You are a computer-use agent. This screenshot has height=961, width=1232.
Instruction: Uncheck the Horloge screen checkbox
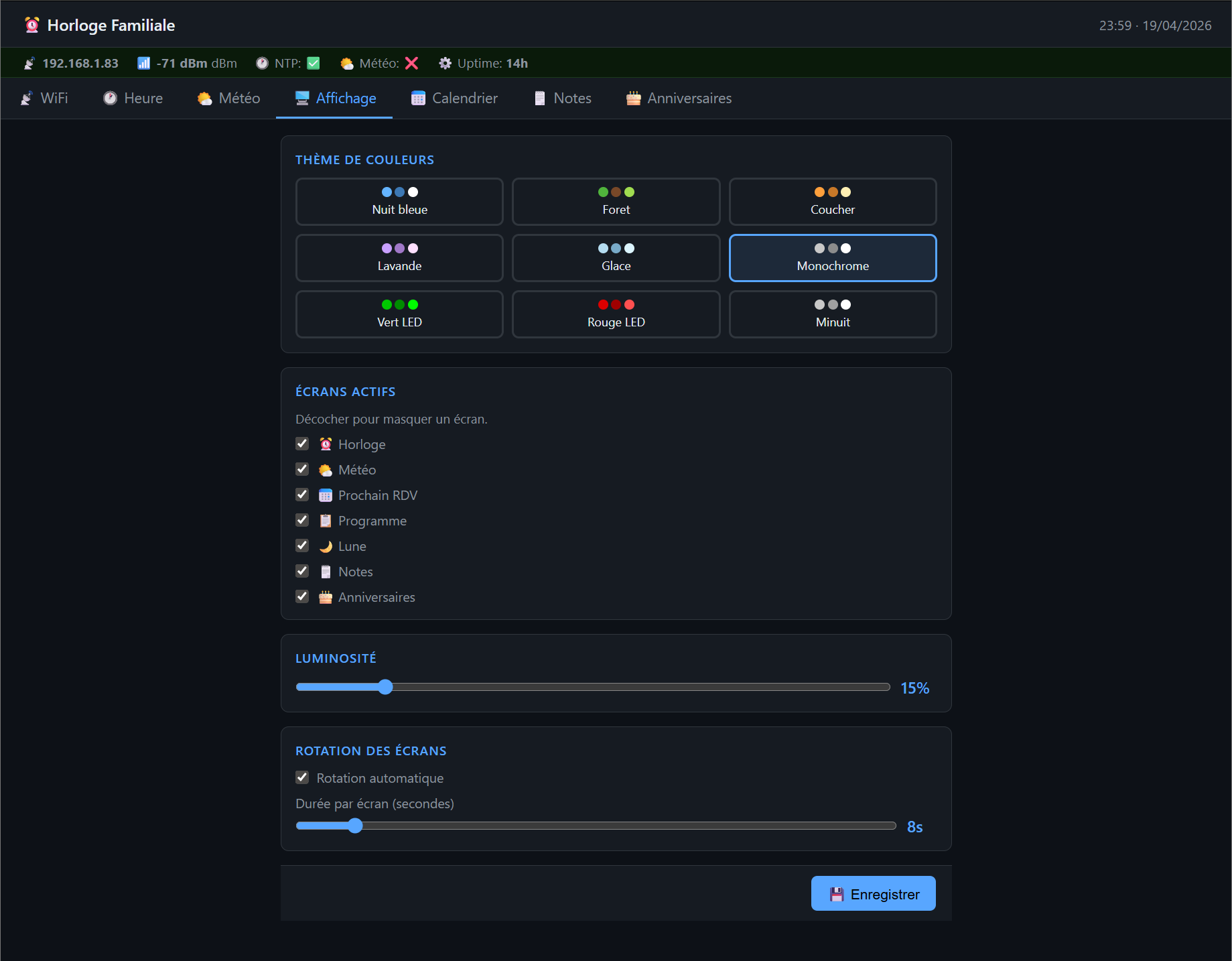[x=302, y=444]
